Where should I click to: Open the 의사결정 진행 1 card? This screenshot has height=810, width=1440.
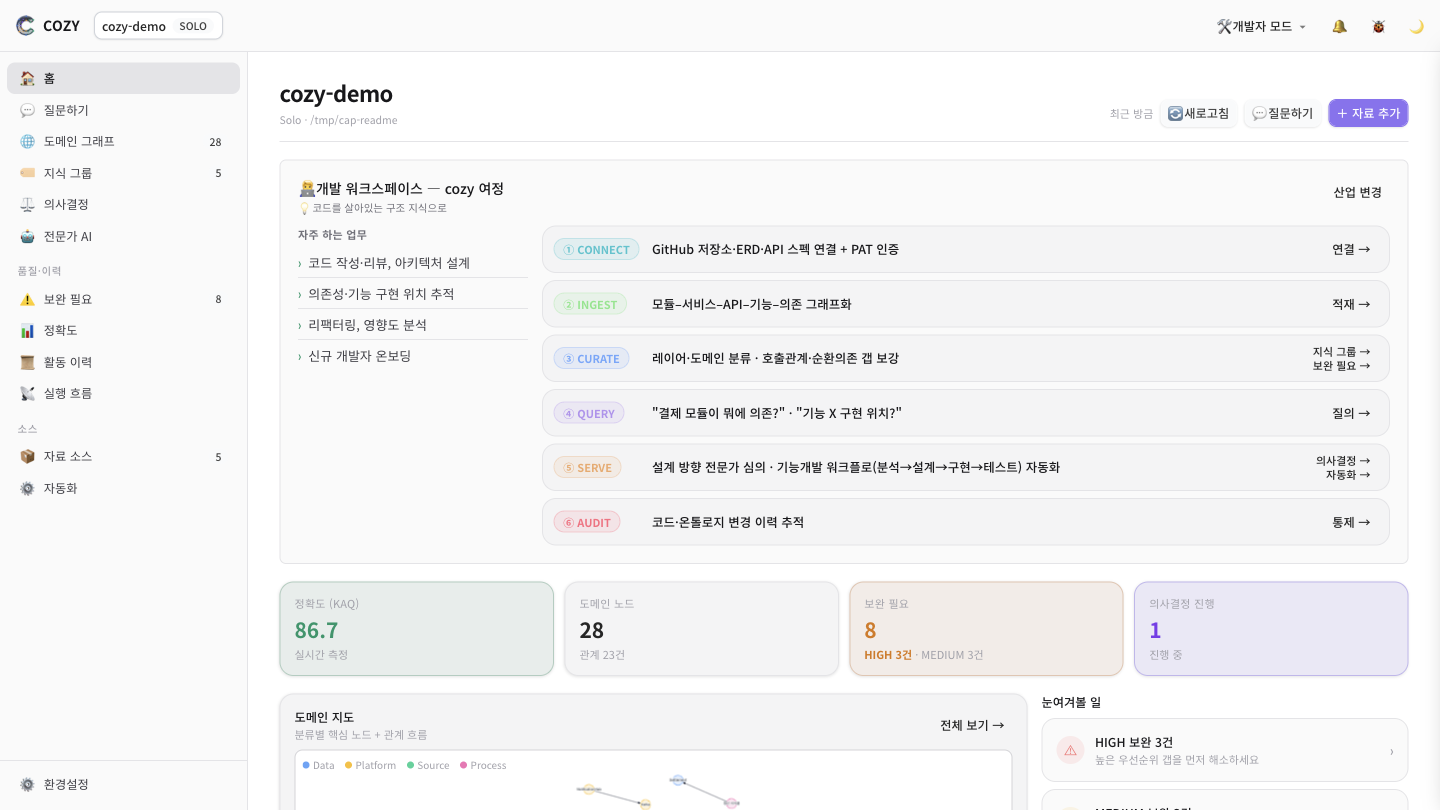tap(1271, 629)
